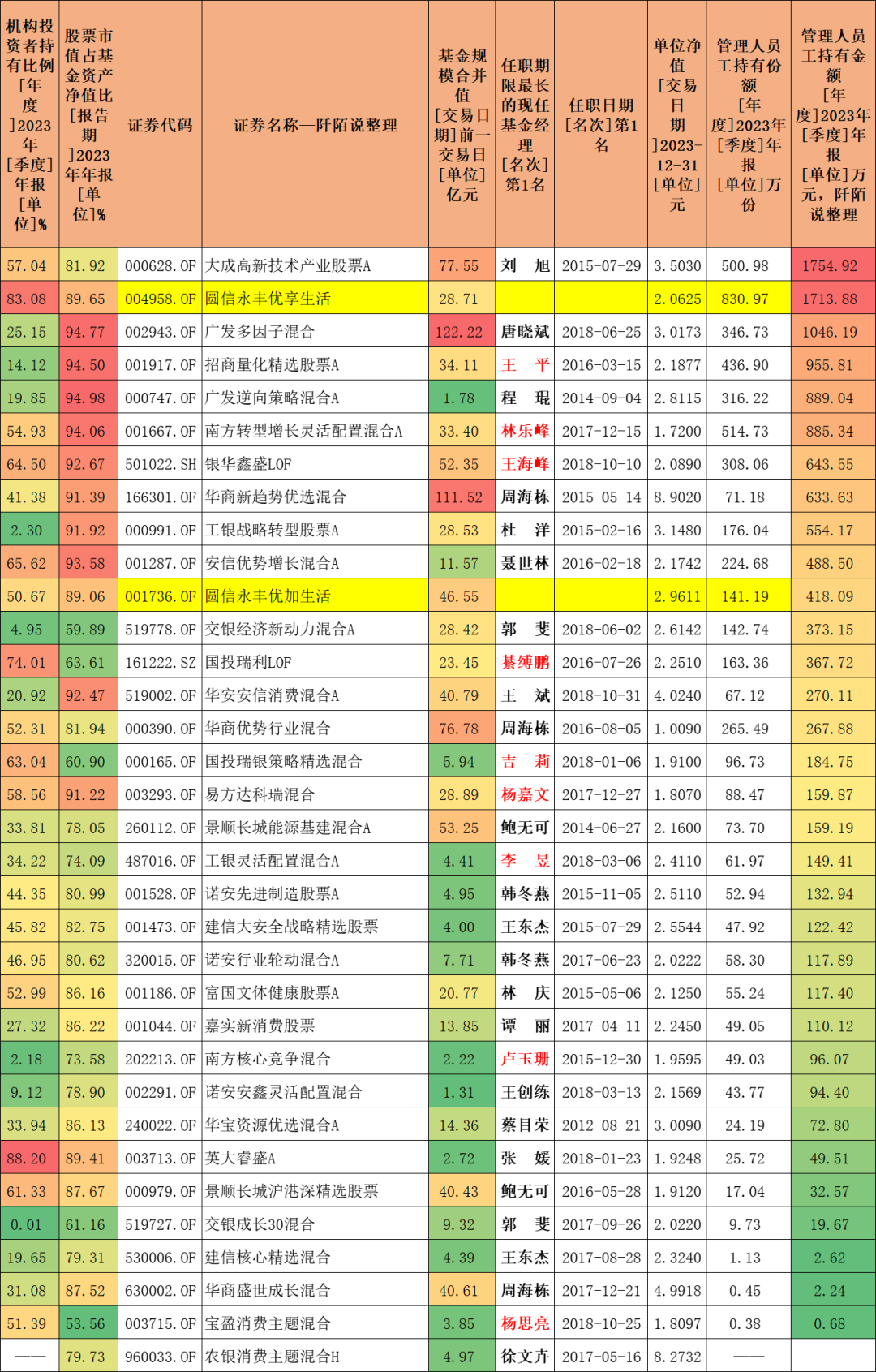This screenshot has width=876, height=1372.
Task: Select manager 聂世林
Action: (x=525, y=563)
